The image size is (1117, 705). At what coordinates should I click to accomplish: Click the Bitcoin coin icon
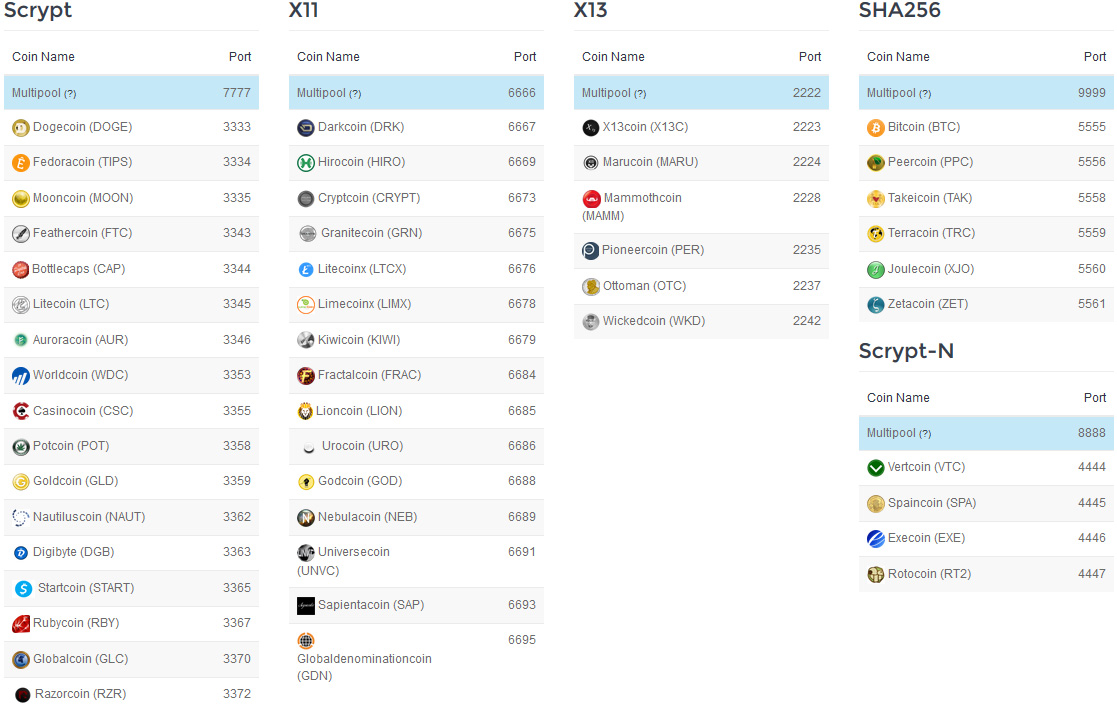(875, 128)
